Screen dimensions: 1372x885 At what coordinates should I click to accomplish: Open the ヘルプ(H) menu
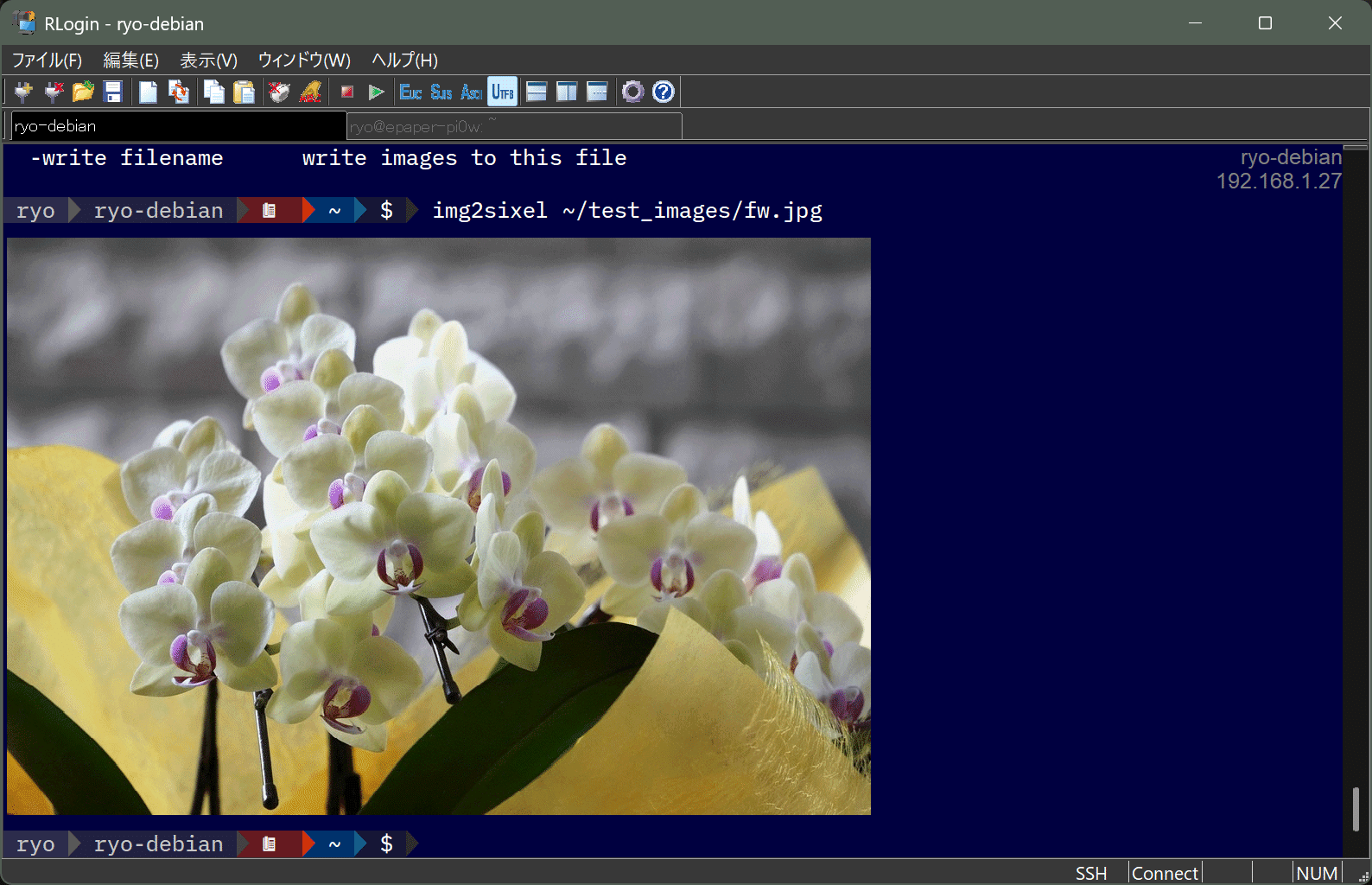click(x=404, y=60)
